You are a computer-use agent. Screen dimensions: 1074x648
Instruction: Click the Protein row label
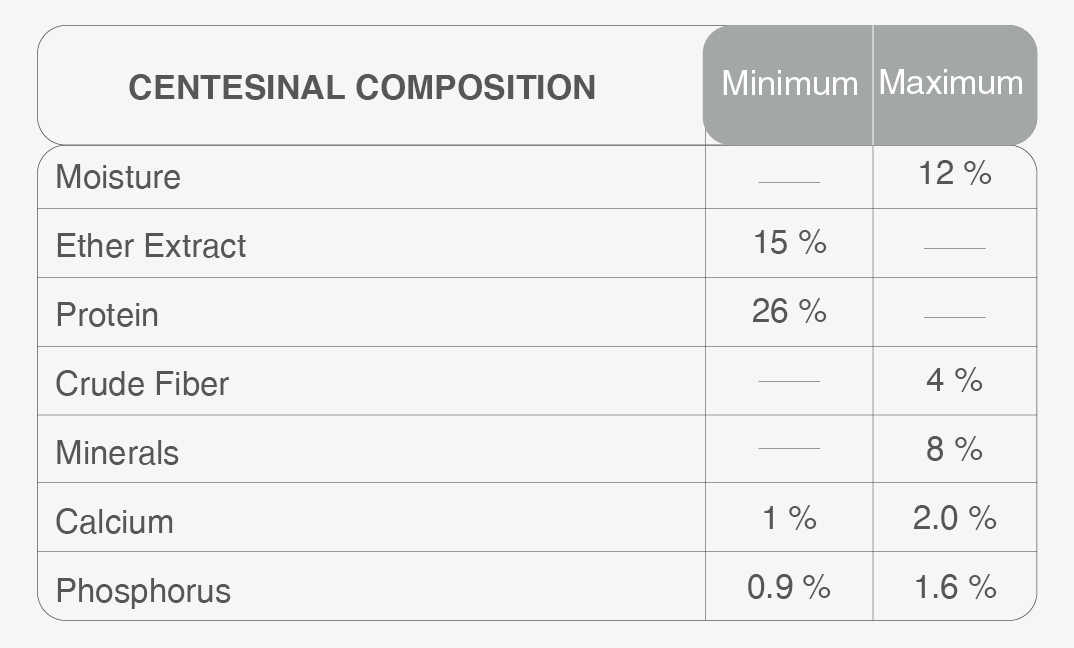tap(107, 315)
